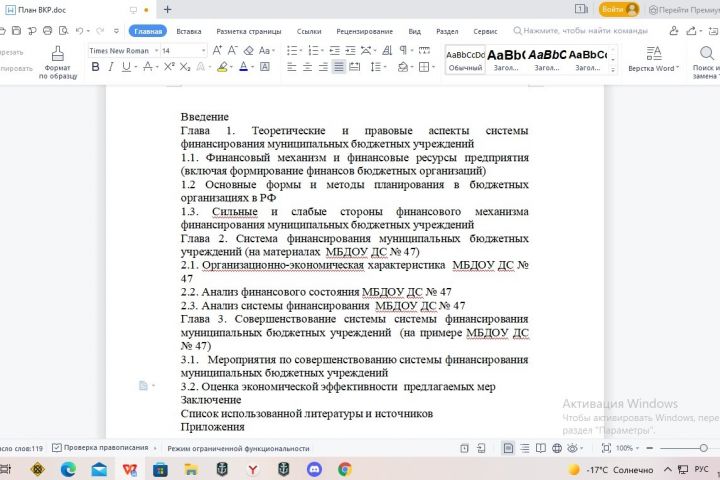Apply yellow text highlight color

tap(222, 67)
